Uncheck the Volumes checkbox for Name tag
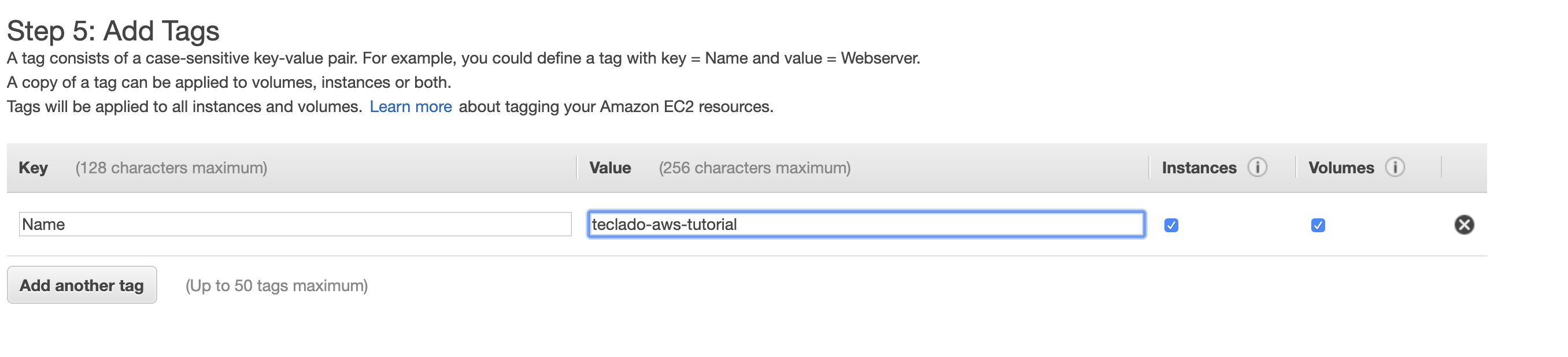Screen dimensions: 1568x357 click(1318, 226)
